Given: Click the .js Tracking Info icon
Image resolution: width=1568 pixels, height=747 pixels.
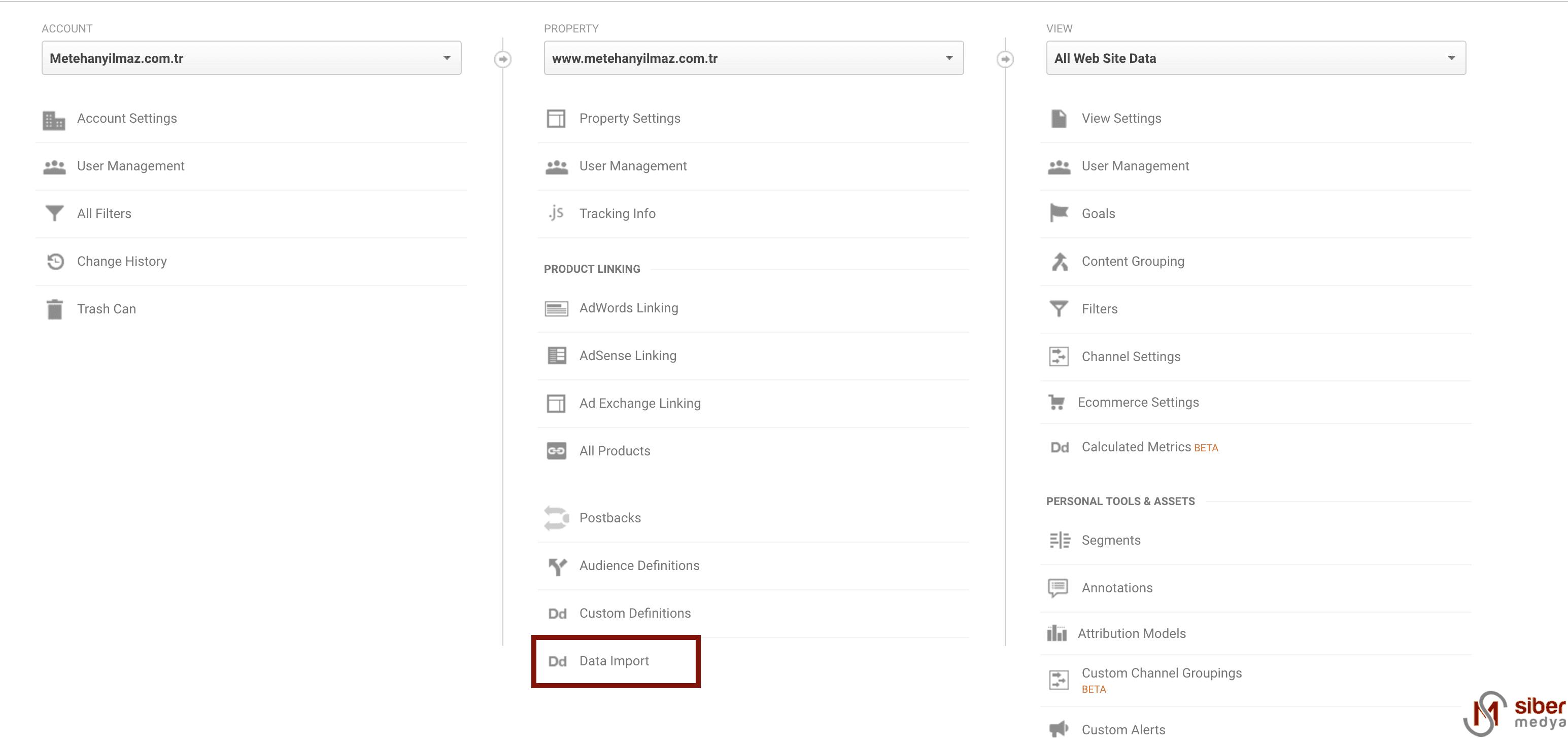Looking at the screenshot, I should (x=556, y=213).
